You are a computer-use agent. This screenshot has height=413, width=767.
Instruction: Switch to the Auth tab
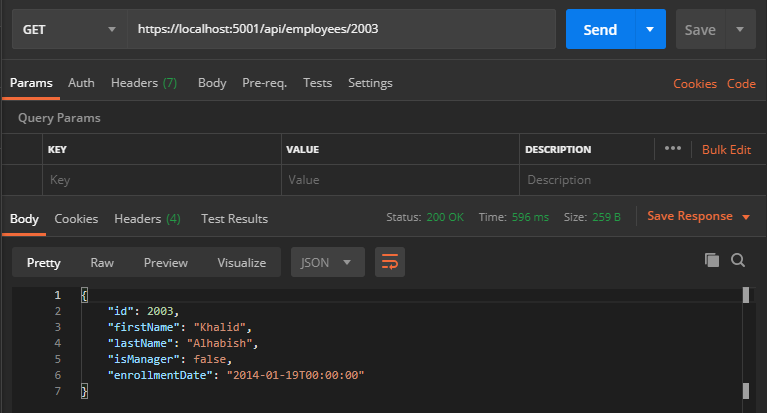click(x=81, y=83)
